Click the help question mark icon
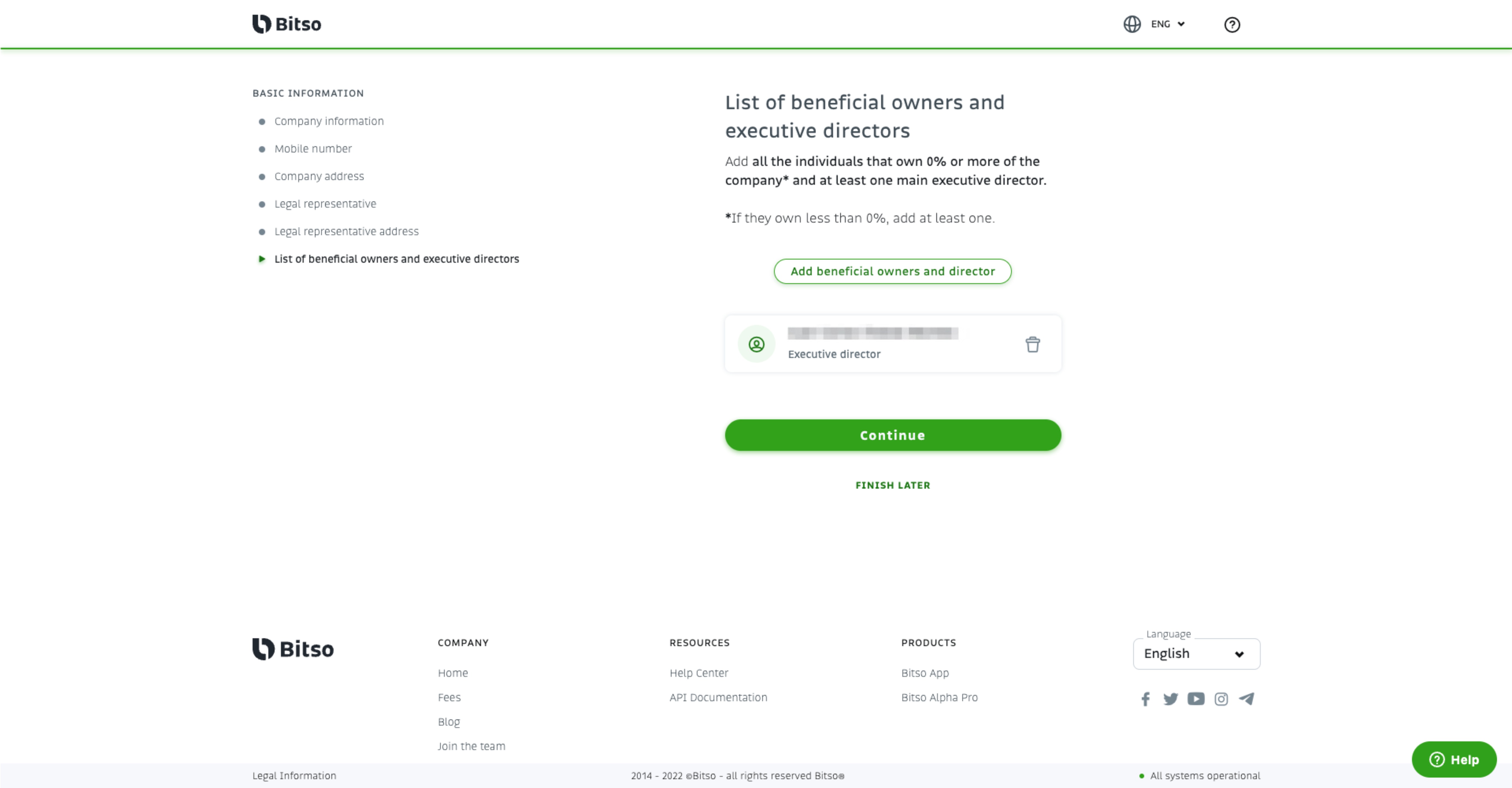 (1232, 24)
